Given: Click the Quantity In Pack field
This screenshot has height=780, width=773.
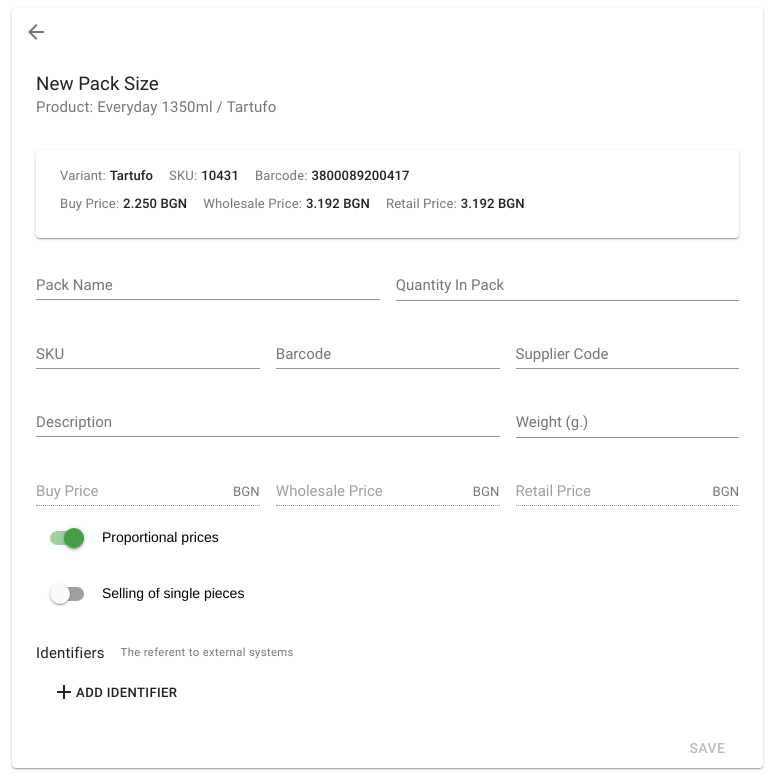Looking at the screenshot, I should [x=567, y=286].
